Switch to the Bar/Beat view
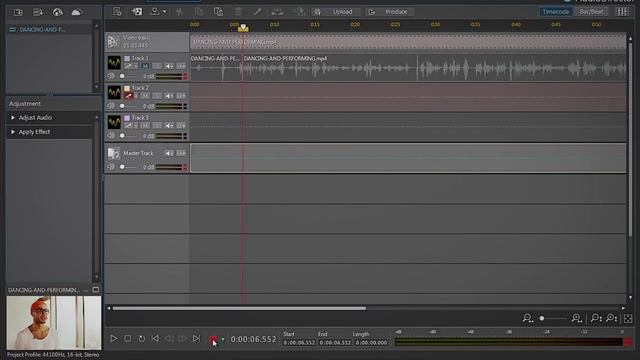Viewport: 640px width, 360px height. tap(591, 12)
